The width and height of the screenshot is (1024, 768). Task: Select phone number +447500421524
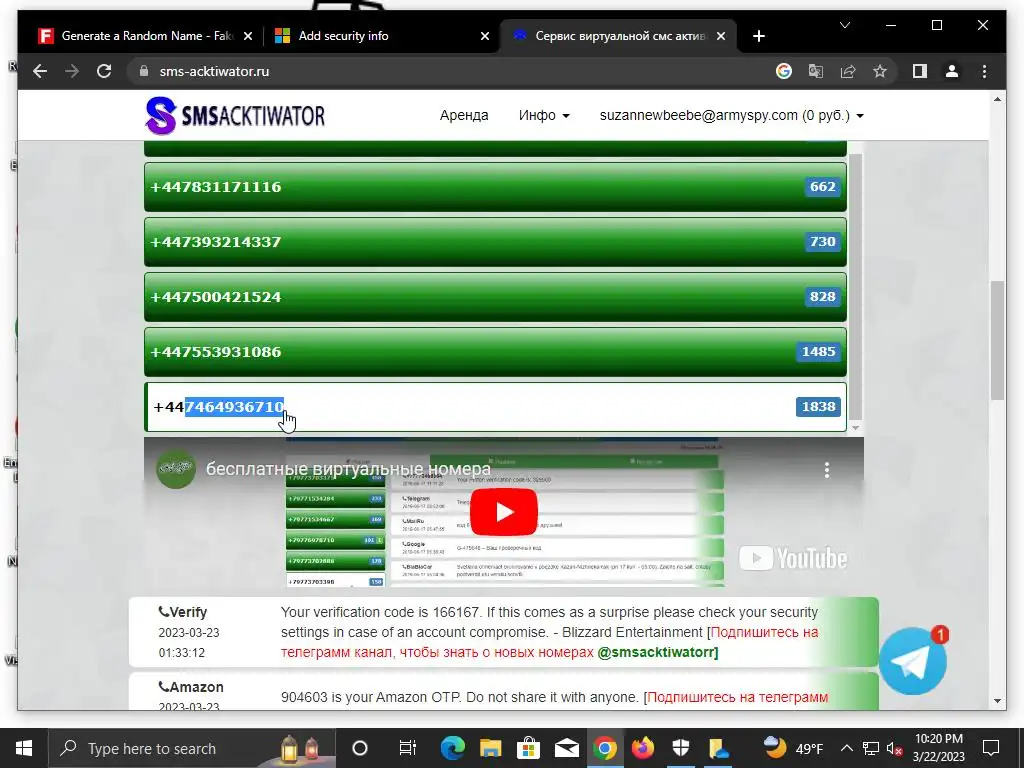click(495, 296)
